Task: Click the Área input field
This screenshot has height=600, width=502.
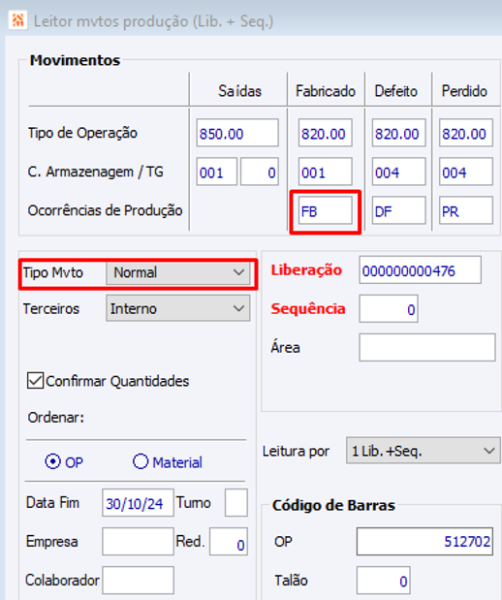Action: (x=427, y=347)
